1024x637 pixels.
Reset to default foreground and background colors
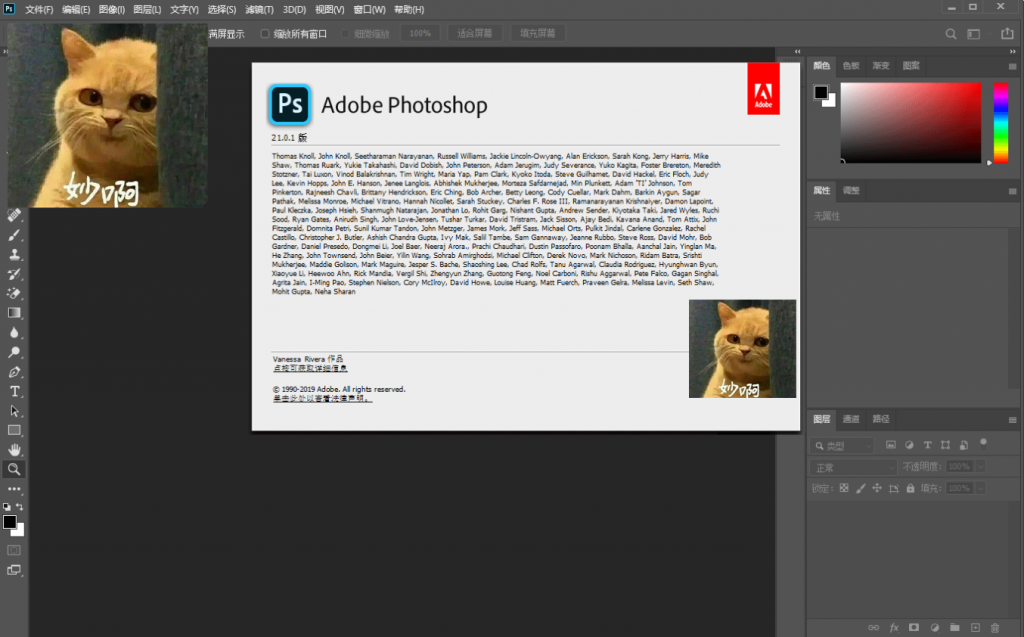point(7,506)
